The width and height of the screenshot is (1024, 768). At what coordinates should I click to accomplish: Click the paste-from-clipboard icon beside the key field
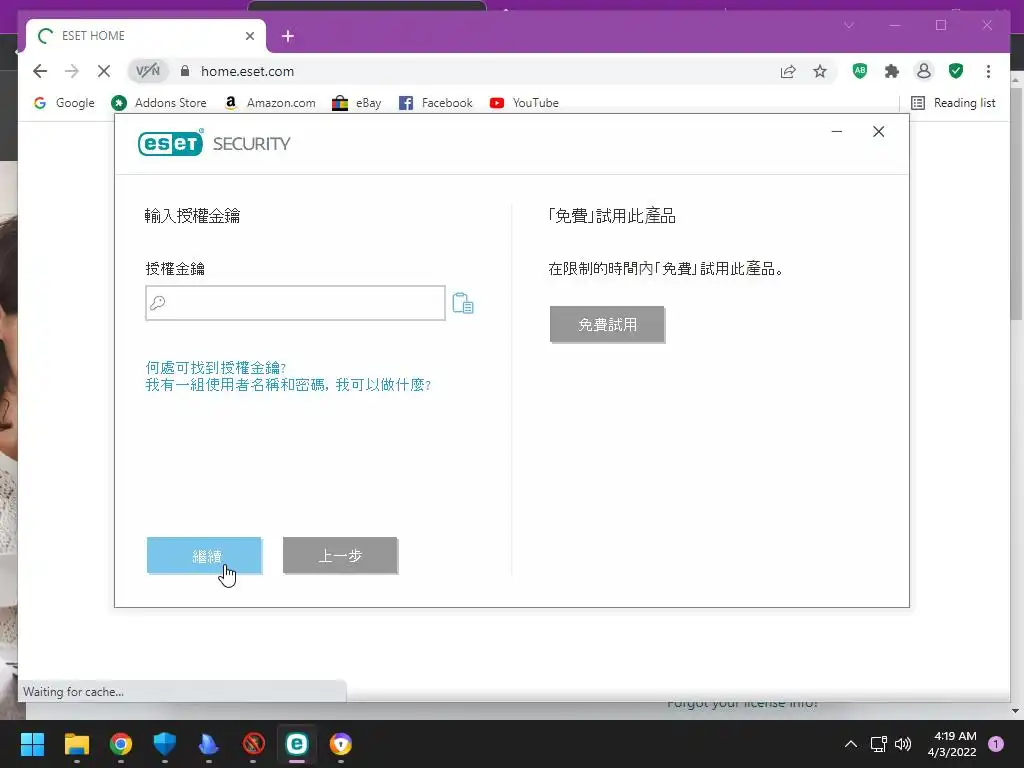point(462,303)
